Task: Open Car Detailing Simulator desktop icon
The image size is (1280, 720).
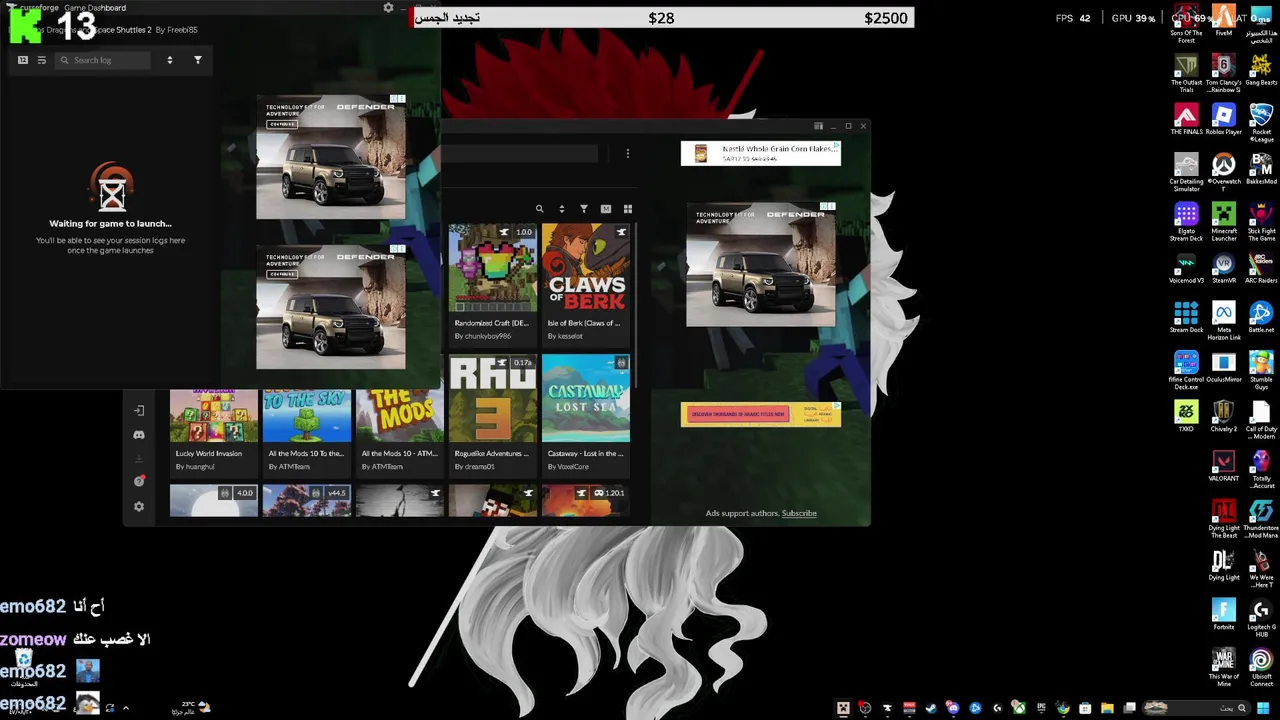Action: tap(1186, 173)
